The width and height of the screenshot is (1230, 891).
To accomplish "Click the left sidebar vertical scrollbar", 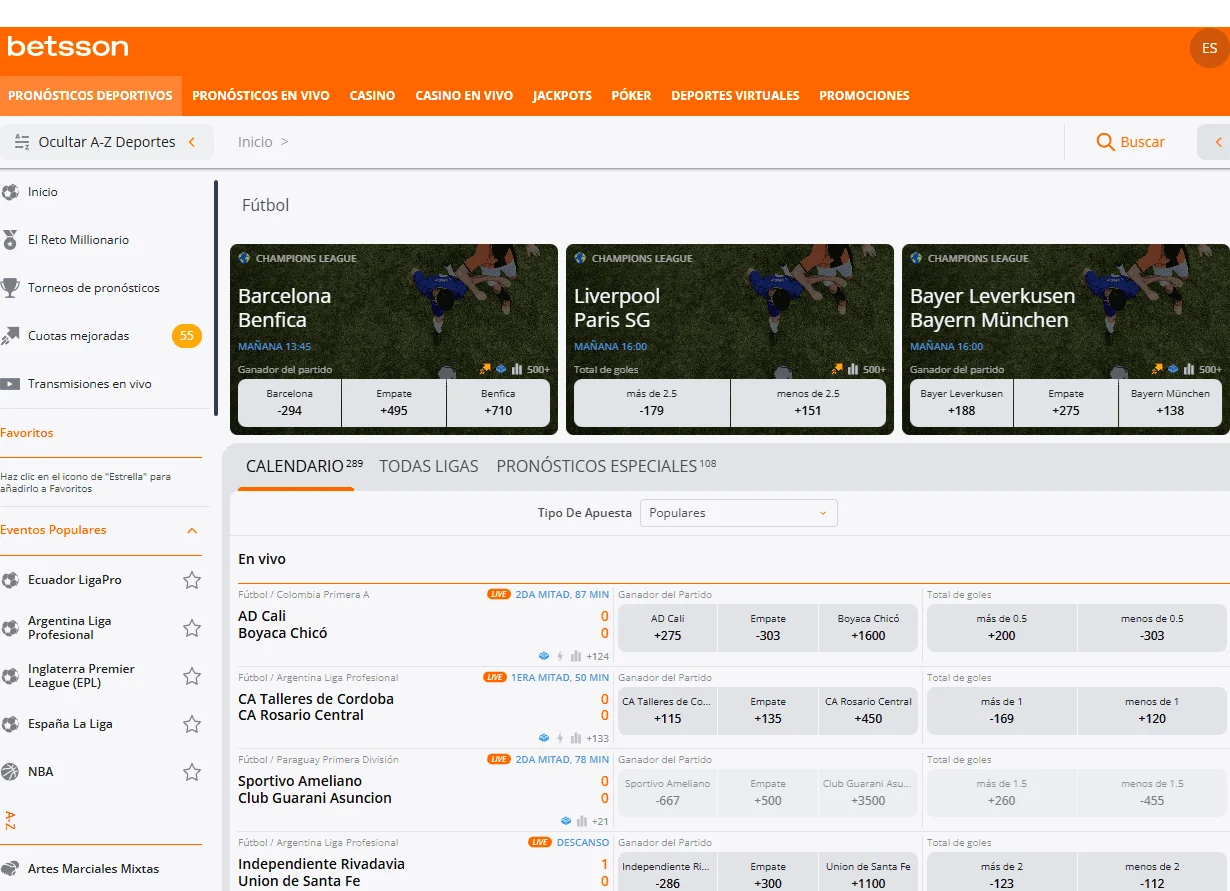I will tap(216, 298).
